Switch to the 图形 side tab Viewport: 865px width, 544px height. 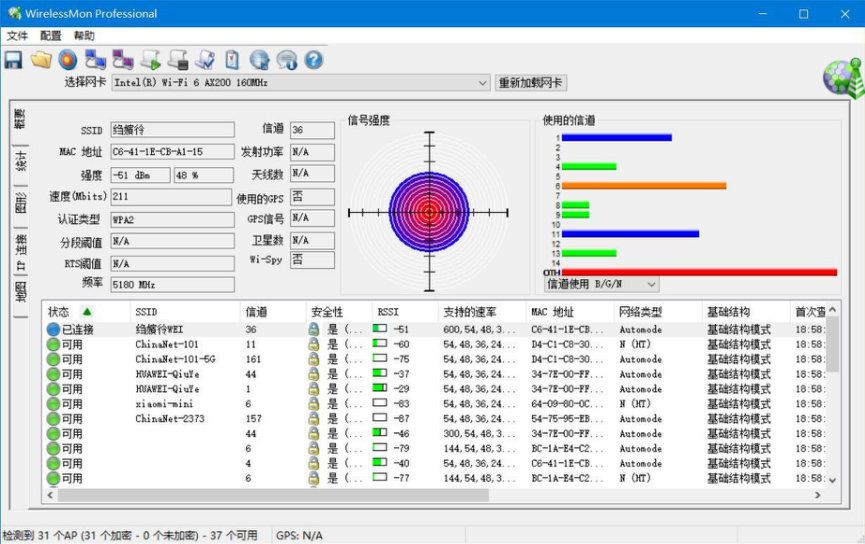(x=20, y=203)
